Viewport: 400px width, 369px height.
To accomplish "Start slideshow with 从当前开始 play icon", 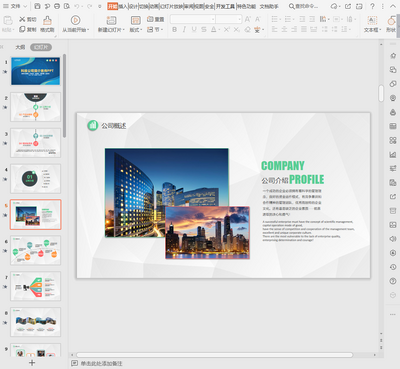I will 76,20.
